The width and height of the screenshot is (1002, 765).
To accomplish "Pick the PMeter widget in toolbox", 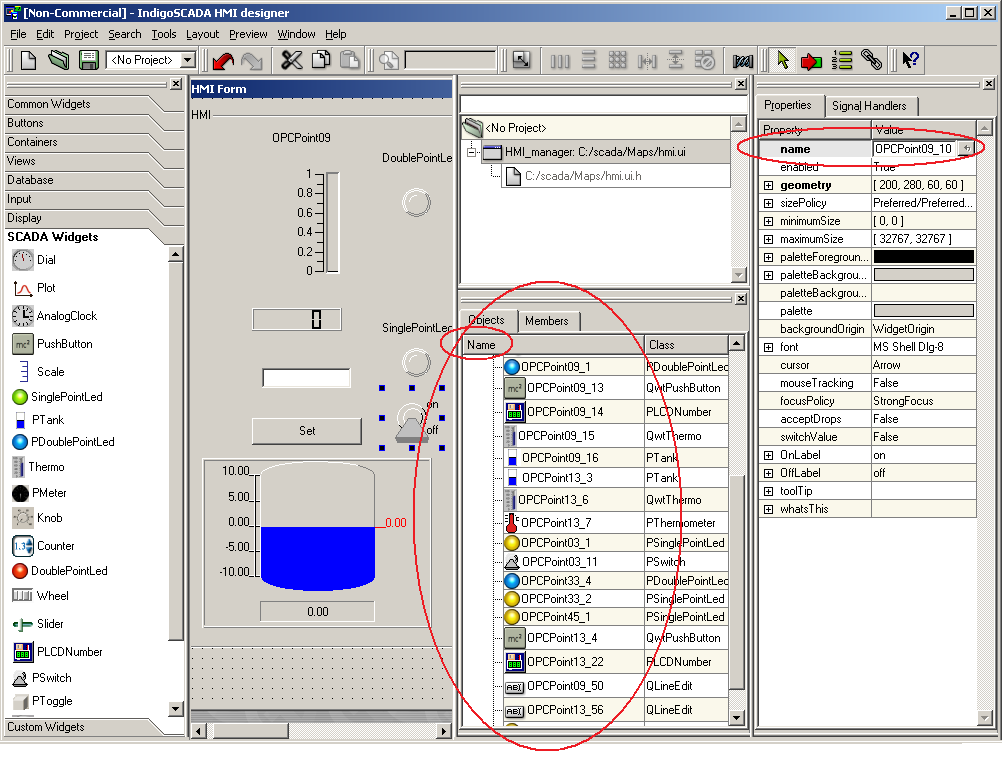I will click(x=40, y=493).
